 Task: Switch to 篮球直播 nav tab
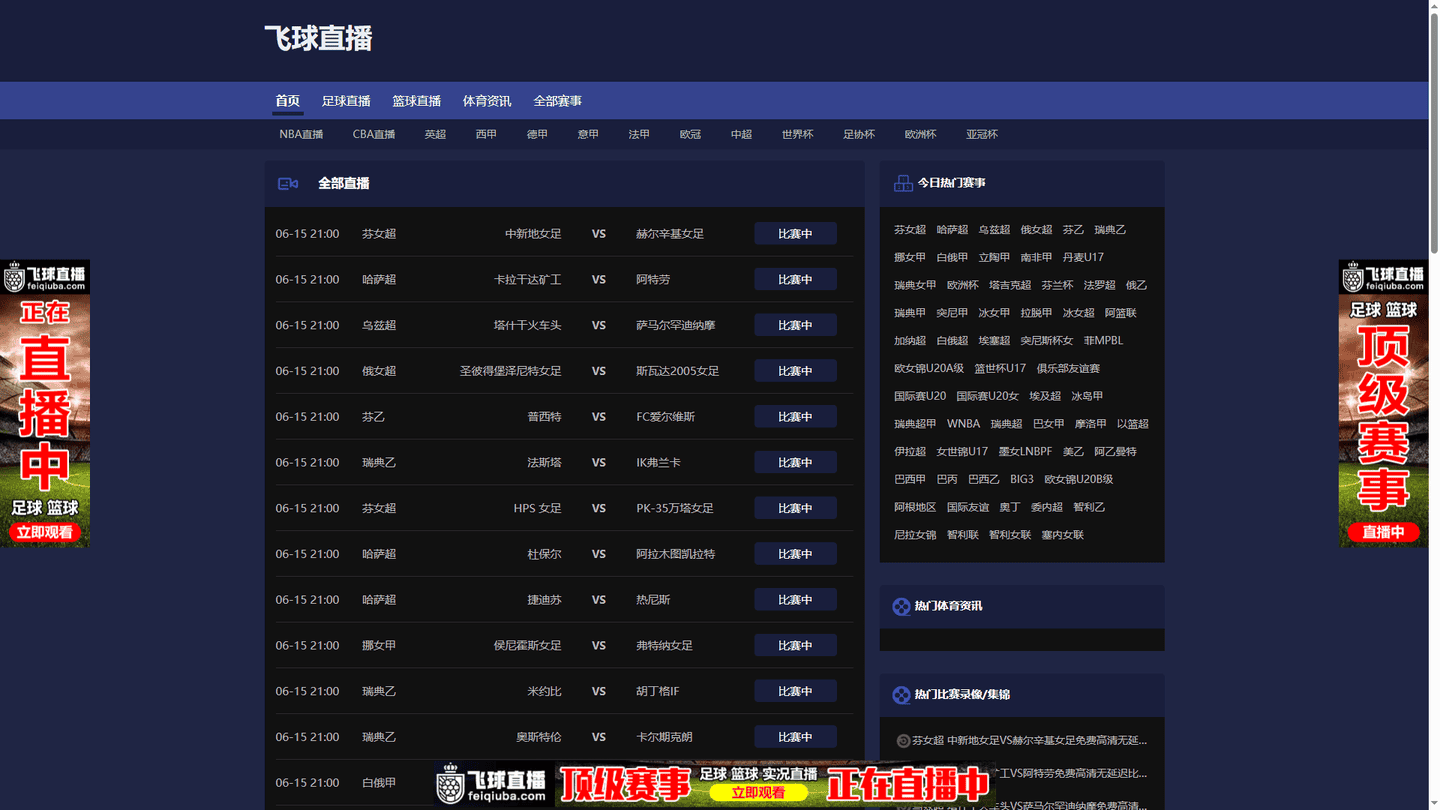tap(416, 101)
